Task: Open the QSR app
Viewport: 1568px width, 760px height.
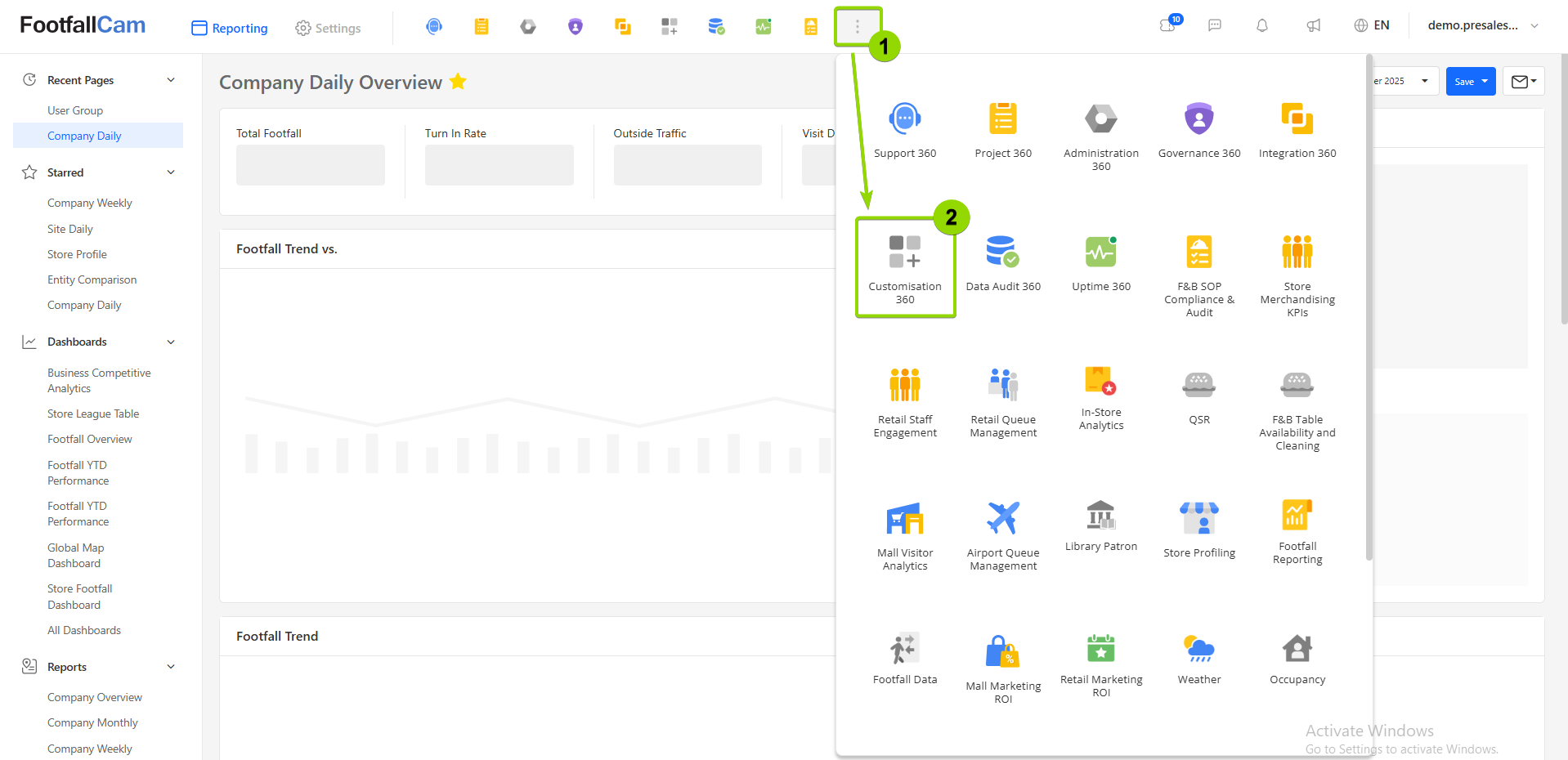Action: [x=1199, y=396]
